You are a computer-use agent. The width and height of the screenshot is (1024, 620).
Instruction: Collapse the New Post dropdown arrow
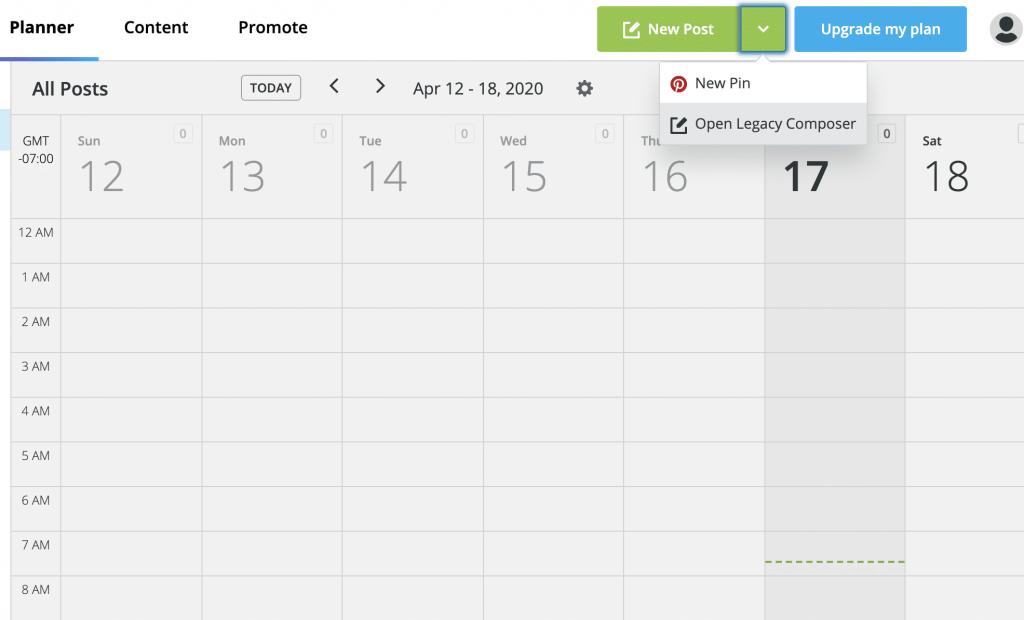(x=763, y=29)
